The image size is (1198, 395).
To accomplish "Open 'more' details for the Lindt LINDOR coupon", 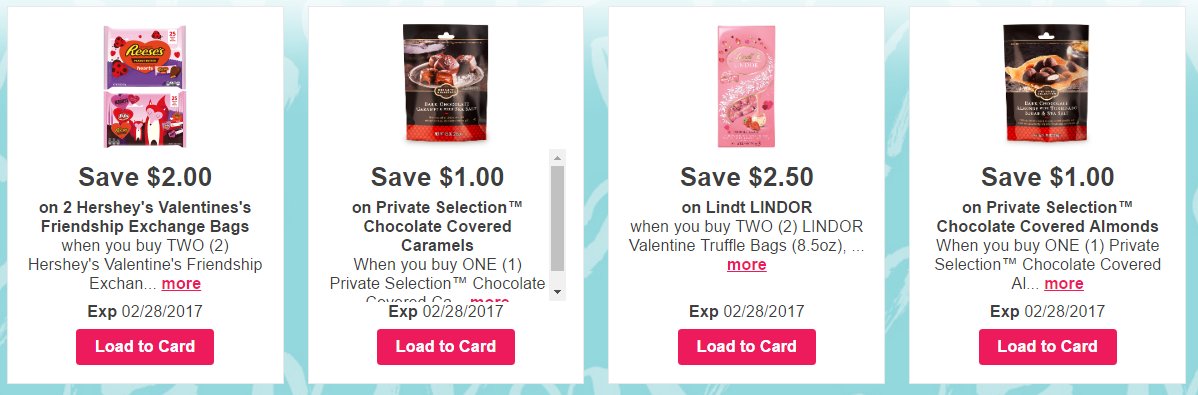I will [x=746, y=264].
